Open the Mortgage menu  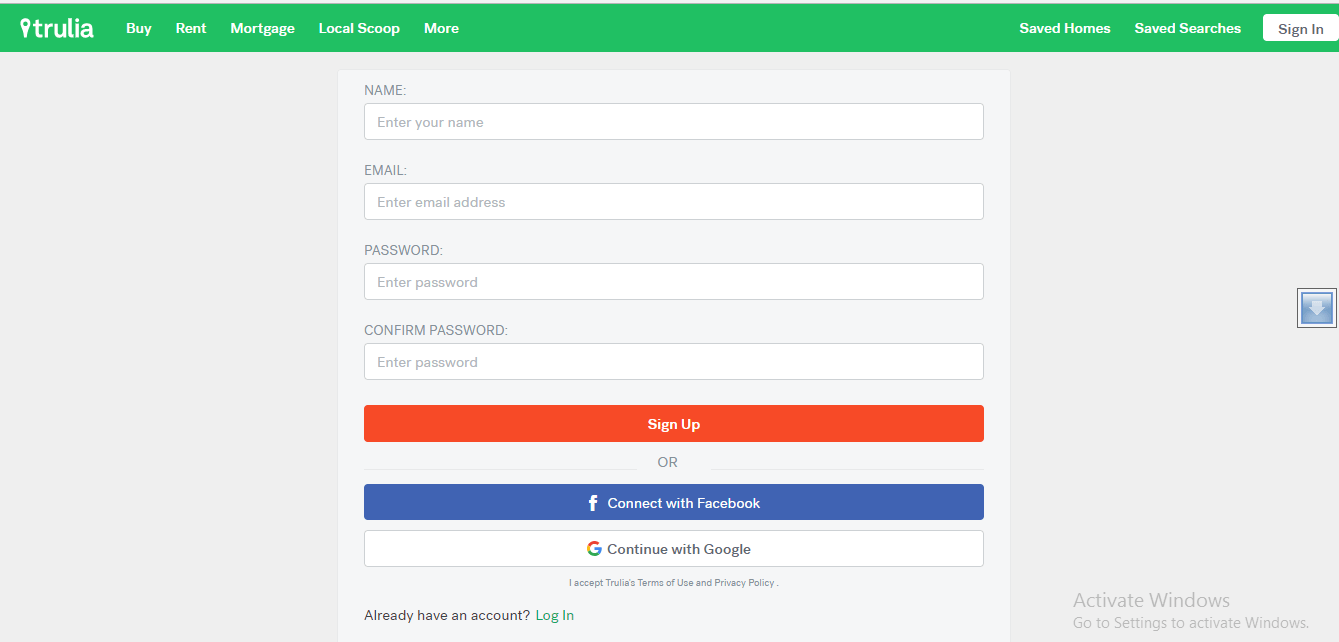tap(263, 28)
